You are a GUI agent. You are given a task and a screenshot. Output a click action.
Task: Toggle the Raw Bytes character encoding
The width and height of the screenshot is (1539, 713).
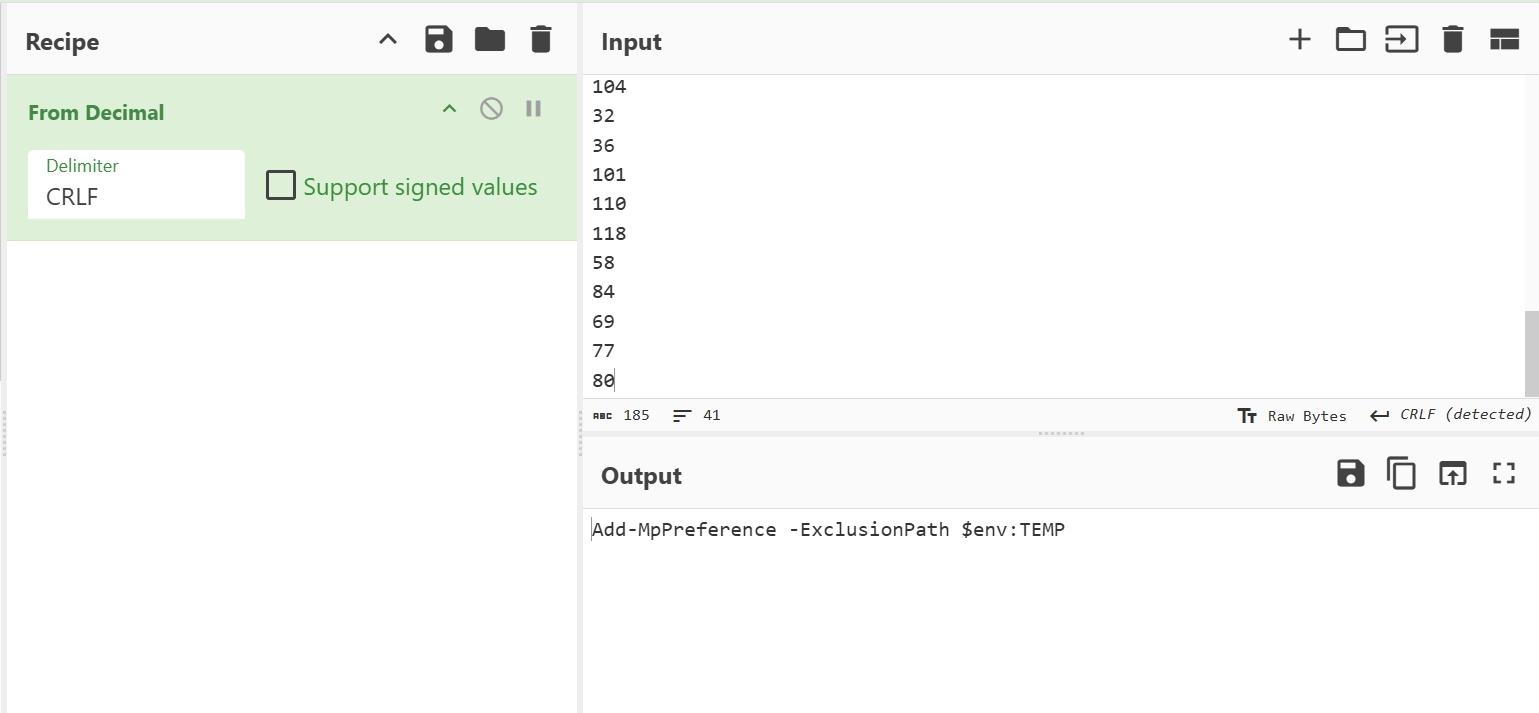click(x=1293, y=414)
